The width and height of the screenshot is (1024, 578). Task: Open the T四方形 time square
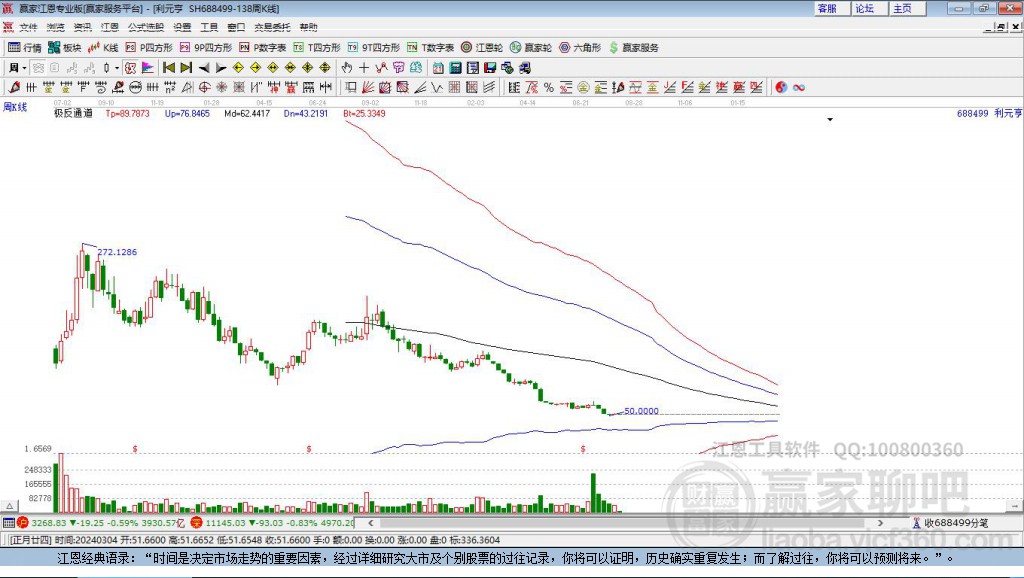[317, 48]
